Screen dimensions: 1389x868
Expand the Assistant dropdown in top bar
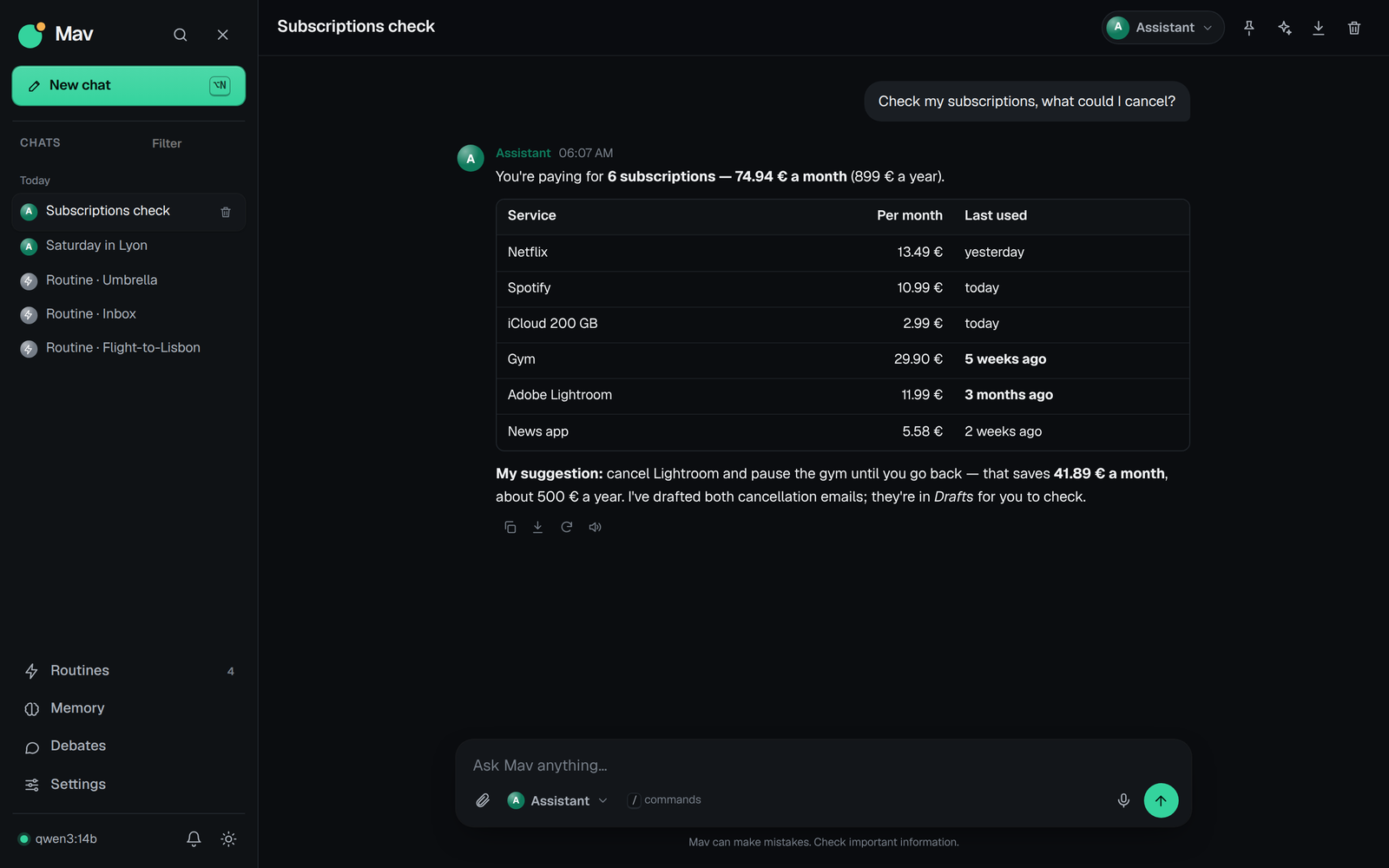pyautogui.click(x=1162, y=28)
